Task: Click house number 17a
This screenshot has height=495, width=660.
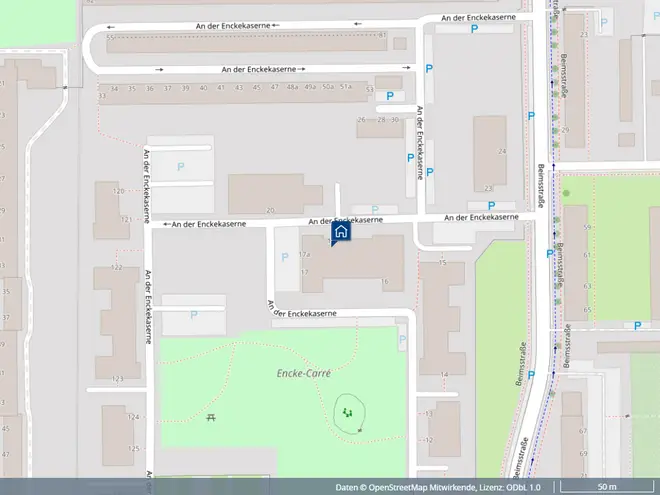Action: click(304, 254)
